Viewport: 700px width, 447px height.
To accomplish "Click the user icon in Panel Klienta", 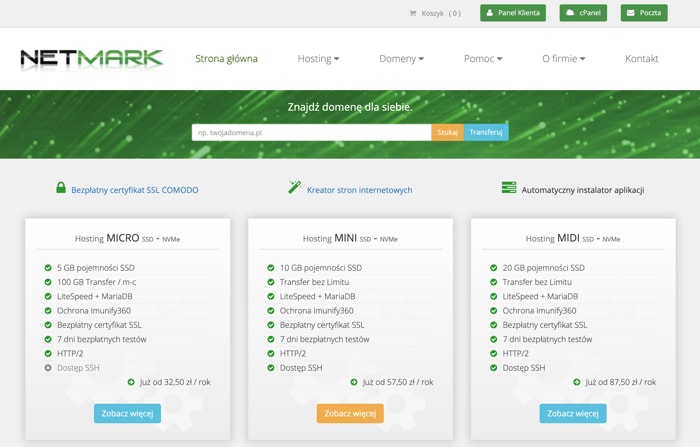I will (488, 13).
